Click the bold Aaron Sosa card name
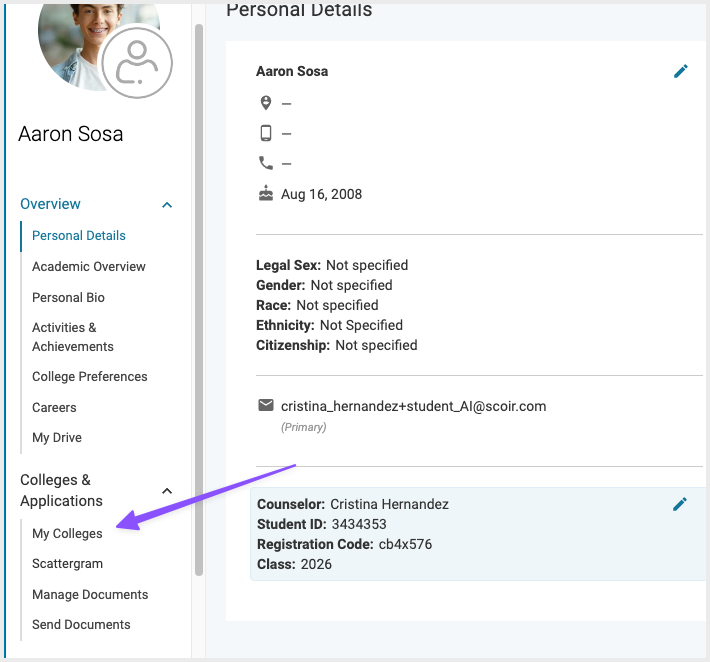 [292, 72]
